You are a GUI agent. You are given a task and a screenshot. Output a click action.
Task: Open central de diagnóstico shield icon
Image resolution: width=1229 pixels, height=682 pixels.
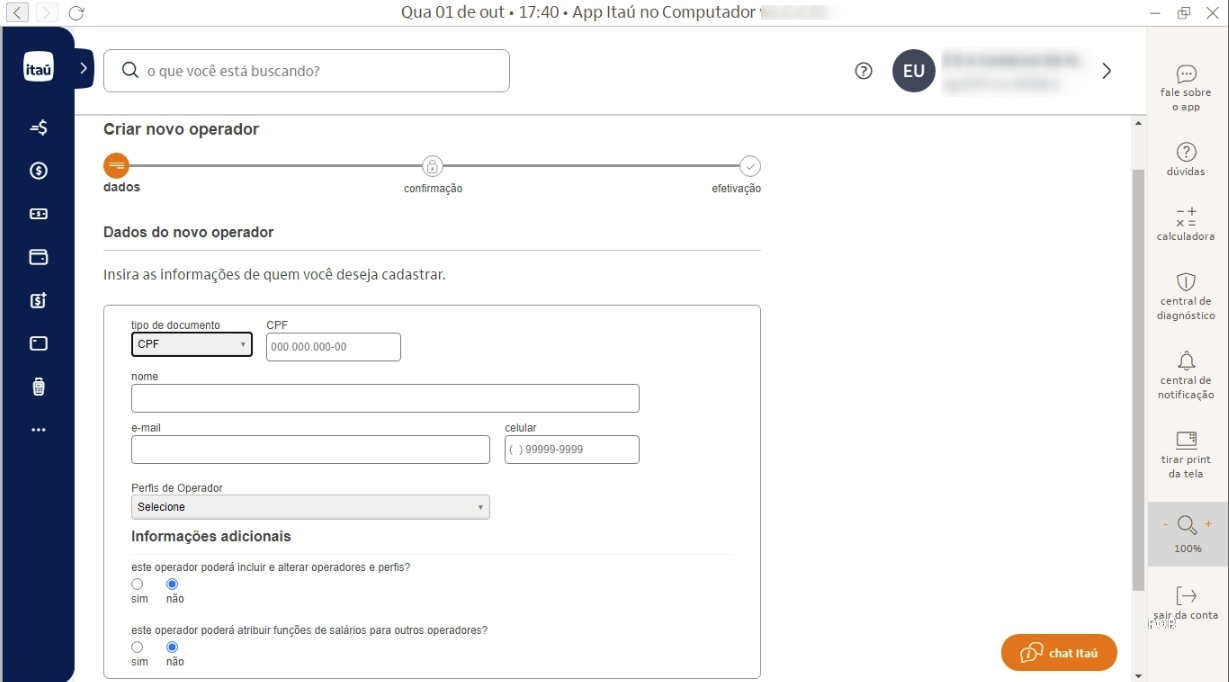click(1186, 282)
